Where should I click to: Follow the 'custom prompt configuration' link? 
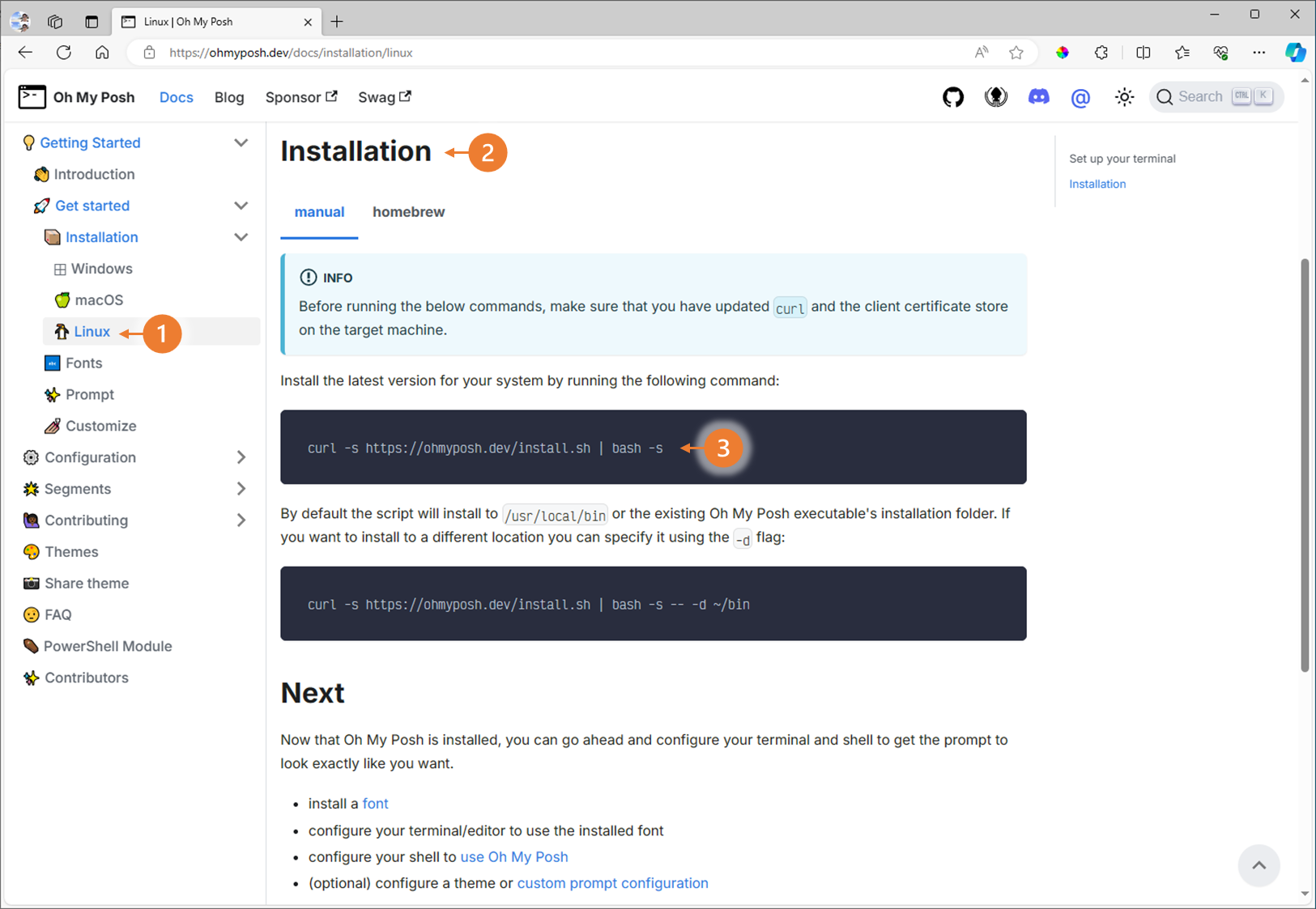(x=612, y=883)
